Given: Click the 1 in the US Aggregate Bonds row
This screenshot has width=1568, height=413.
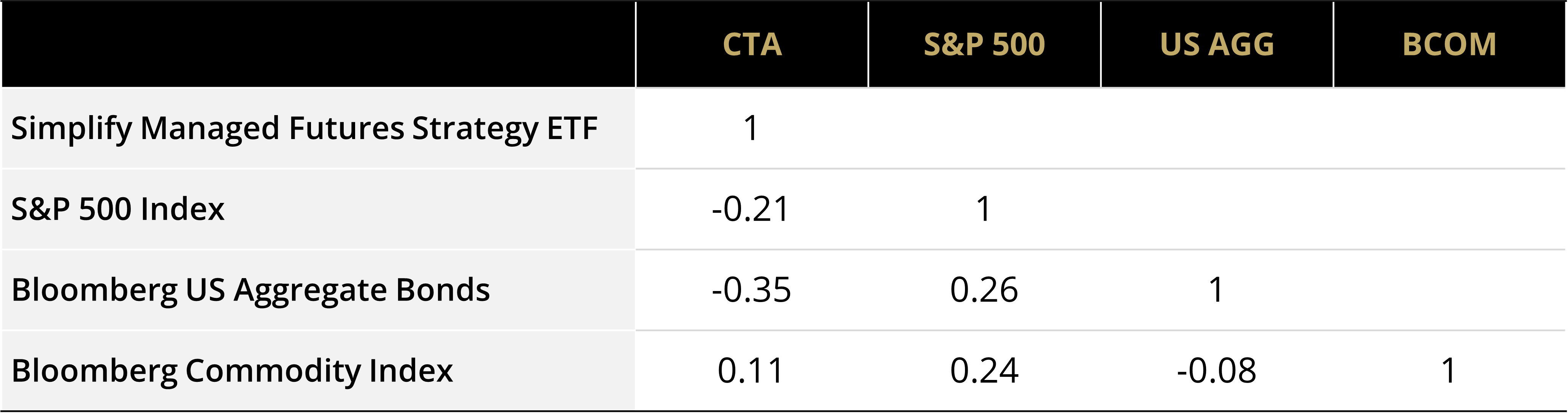Looking at the screenshot, I should [x=1216, y=290].
